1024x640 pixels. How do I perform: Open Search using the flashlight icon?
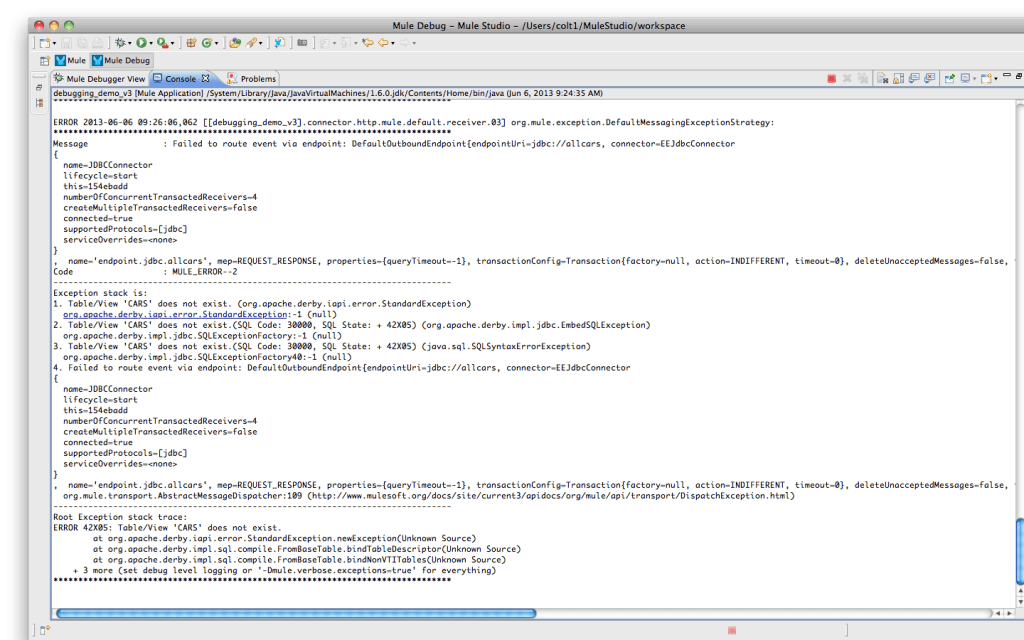[252, 43]
